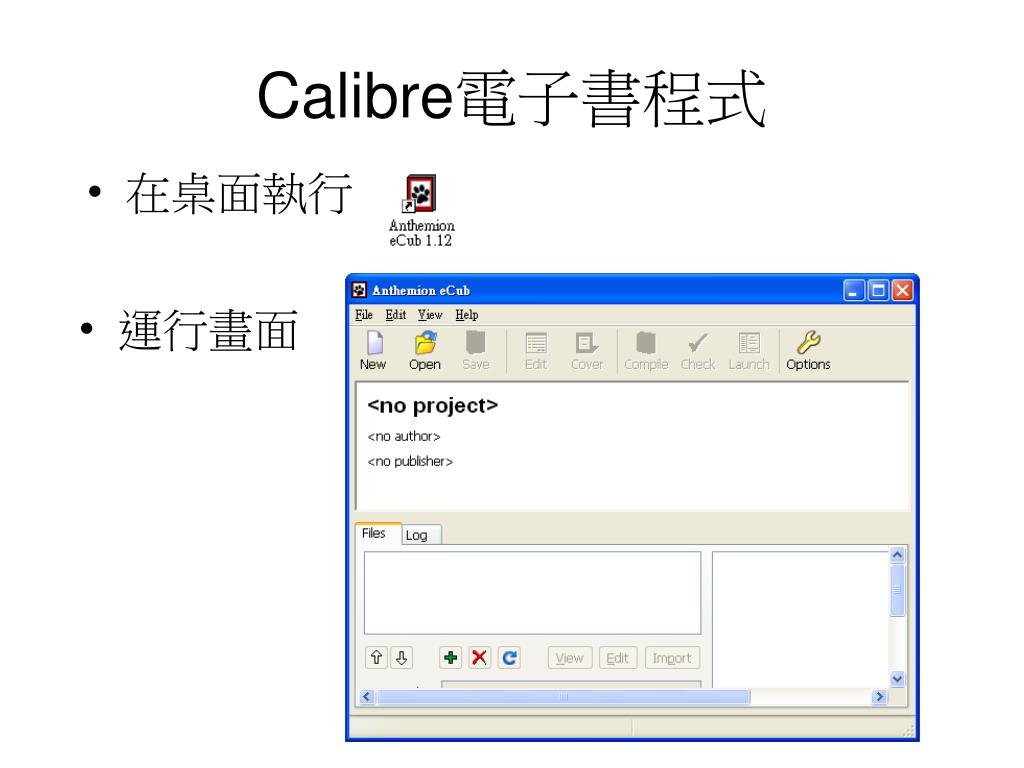The image size is (1024, 768).
Task: Refresh file list with blue arrow icon
Action: (x=509, y=658)
